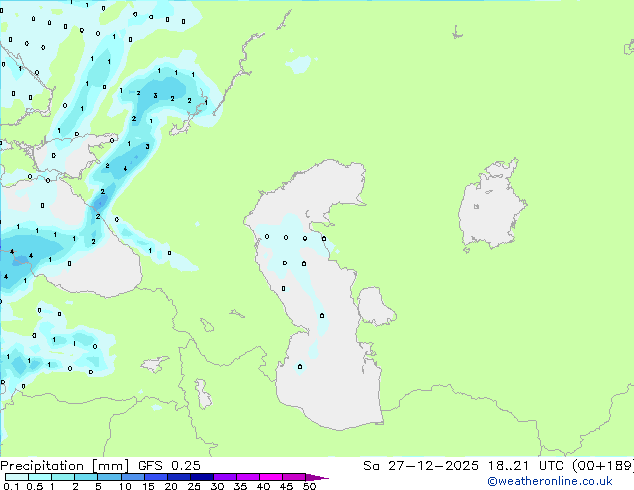This screenshot has height=490, width=634.
Task: Pick the 40–45 mm magenta legend box
Action: (x=271, y=477)
